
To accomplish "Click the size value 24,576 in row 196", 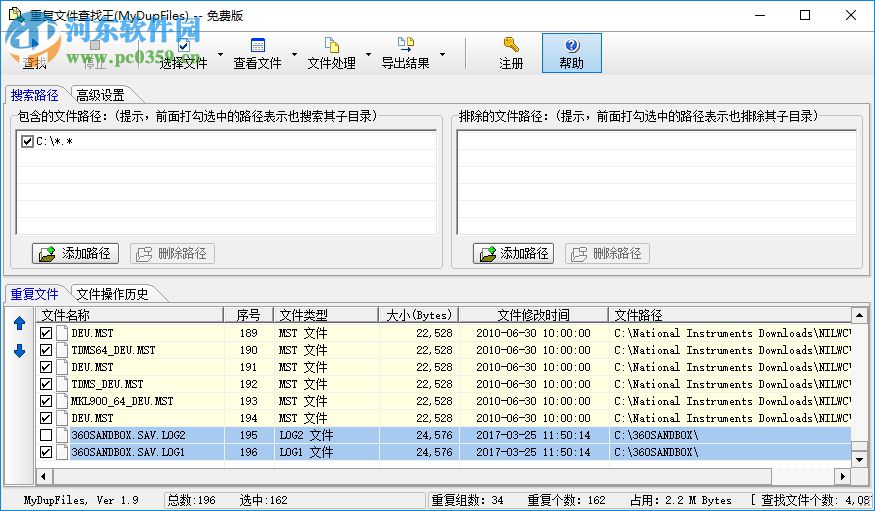I will pyautogui.click(x=434, y=452).
